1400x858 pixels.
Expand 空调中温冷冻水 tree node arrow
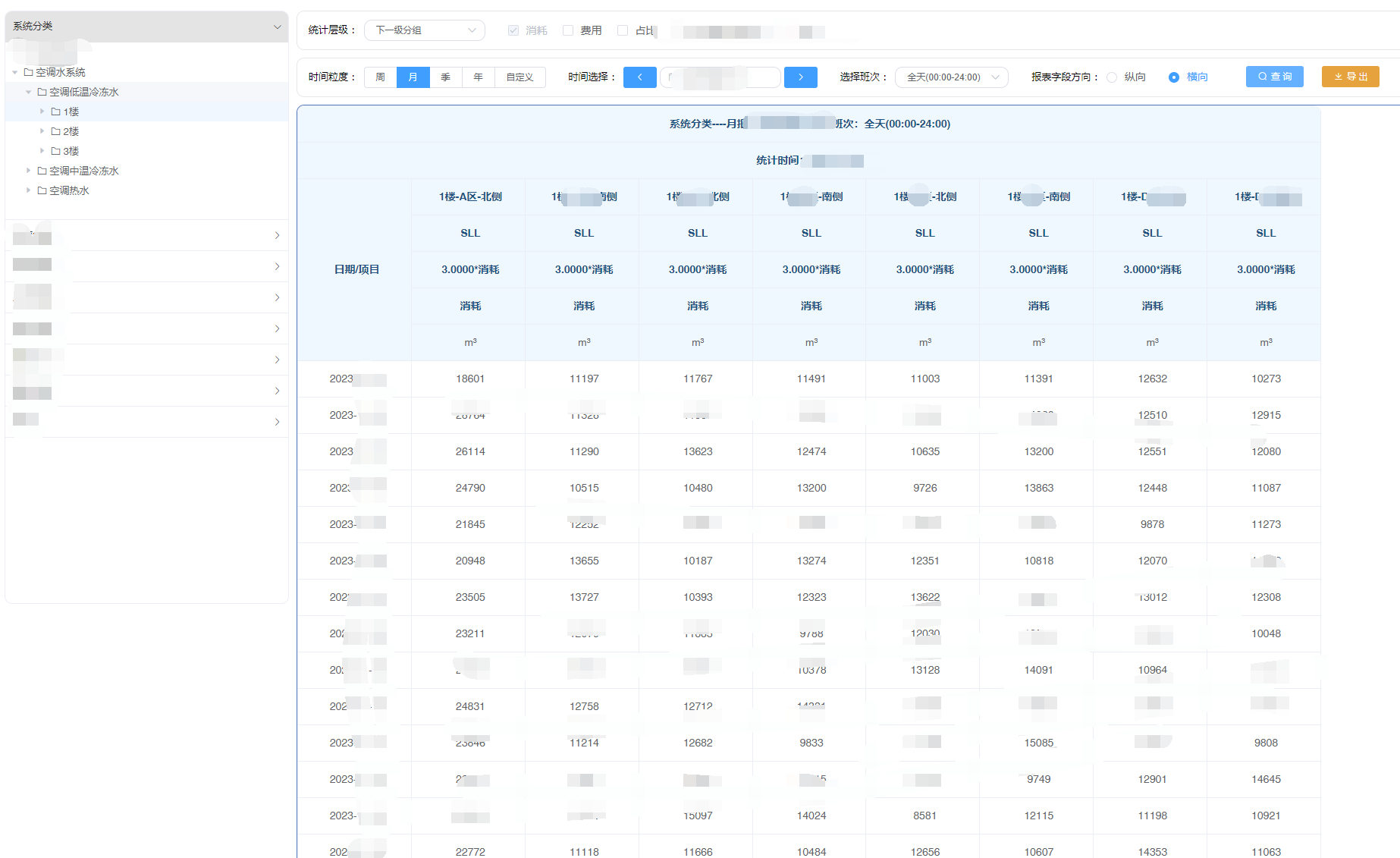pos(29,171)
